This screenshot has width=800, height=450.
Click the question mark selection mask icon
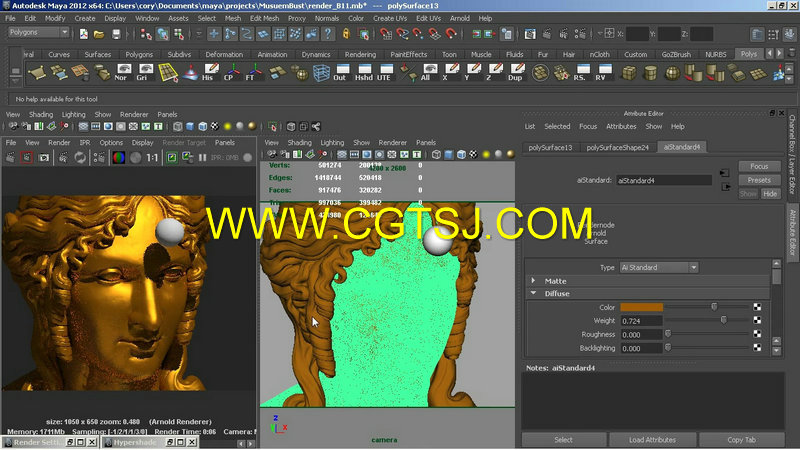[x=328, y=34]
